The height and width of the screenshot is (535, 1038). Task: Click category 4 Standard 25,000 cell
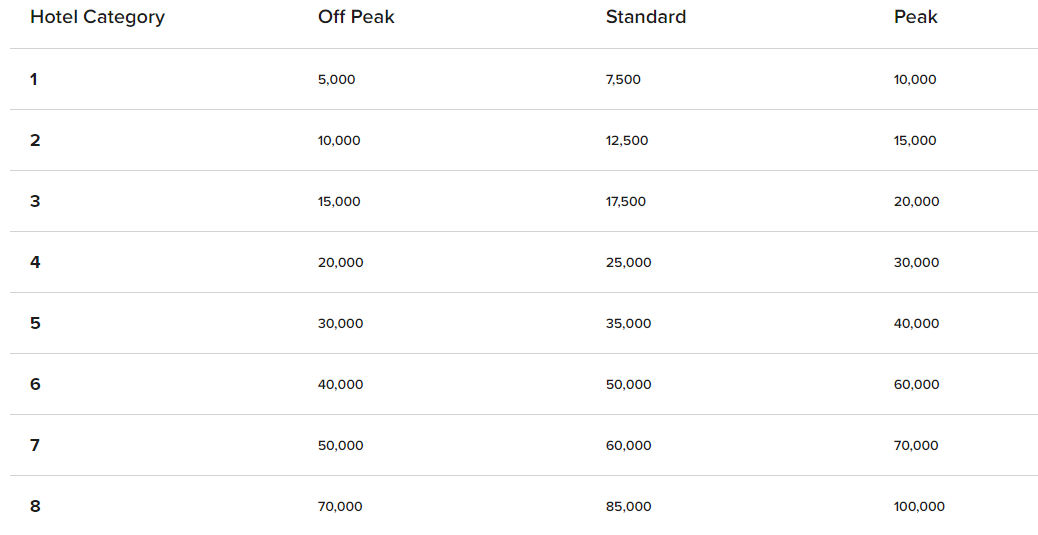click(x=628, y=263)
